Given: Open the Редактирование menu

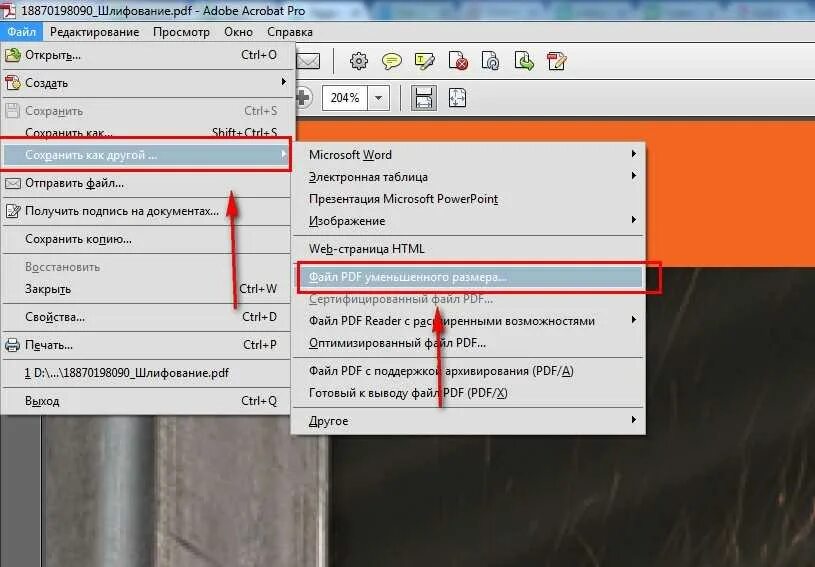Looking at the screenshot, I should pyautogui.click(x=95, y=32).
